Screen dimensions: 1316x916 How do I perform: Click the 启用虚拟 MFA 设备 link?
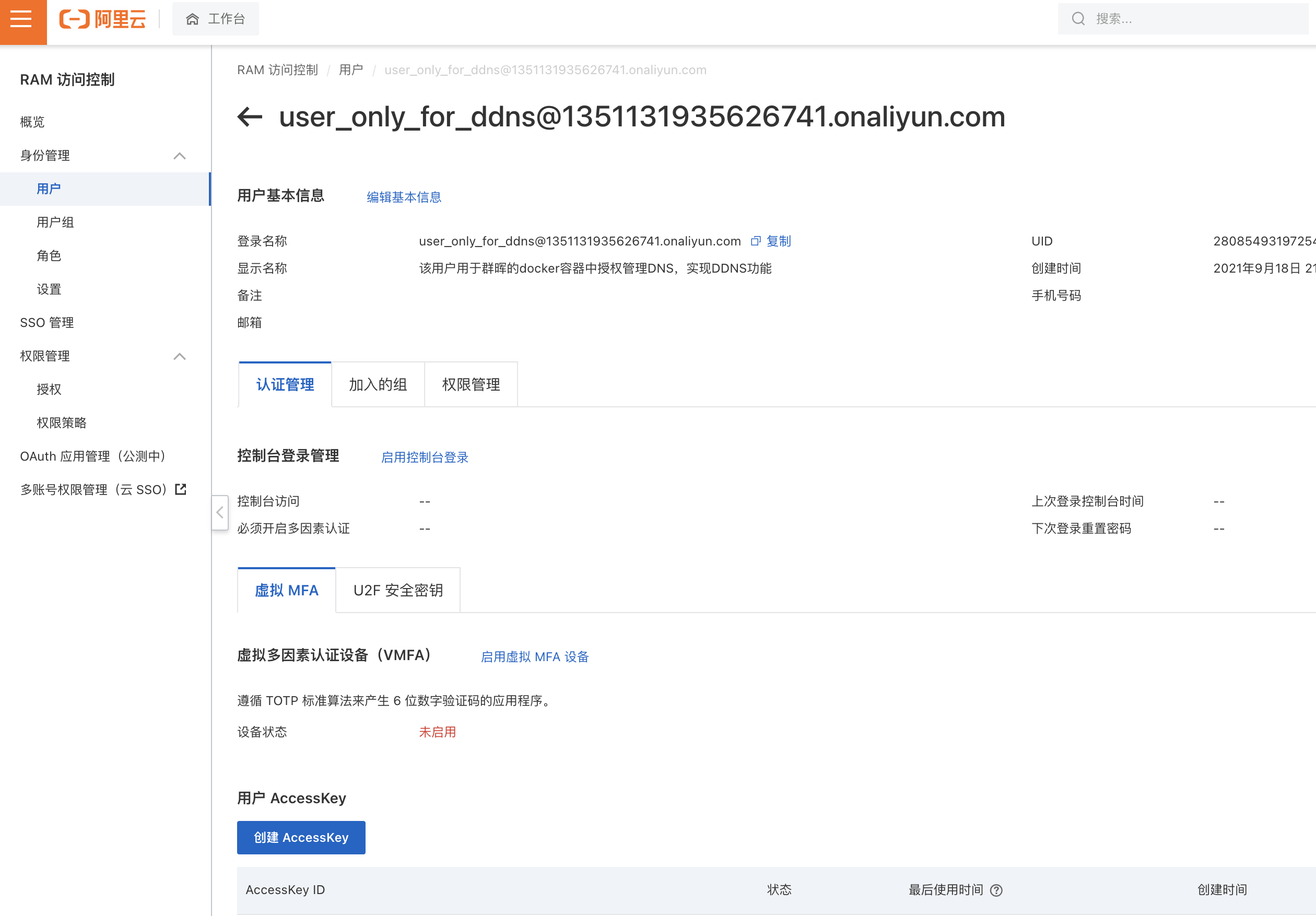[534, 657]
